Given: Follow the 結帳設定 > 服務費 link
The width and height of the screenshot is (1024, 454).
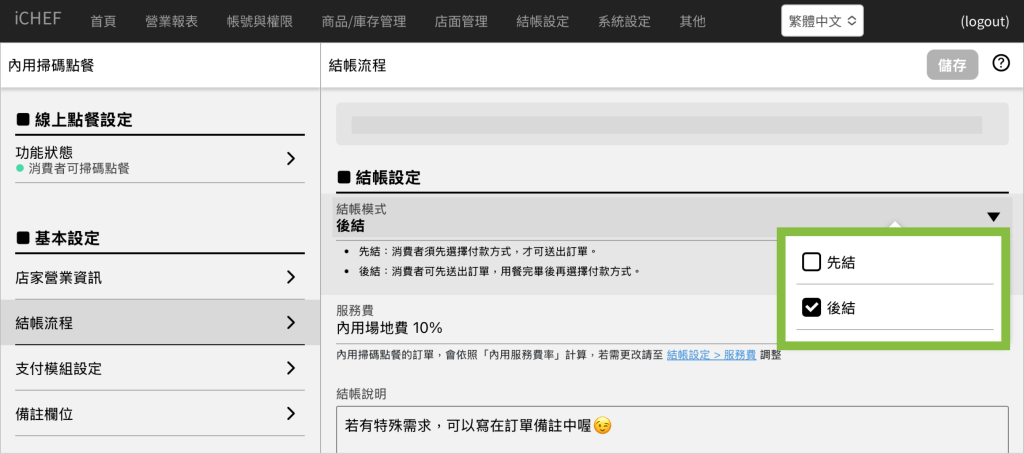Looking at the screenshot, I should pos(711,355).
